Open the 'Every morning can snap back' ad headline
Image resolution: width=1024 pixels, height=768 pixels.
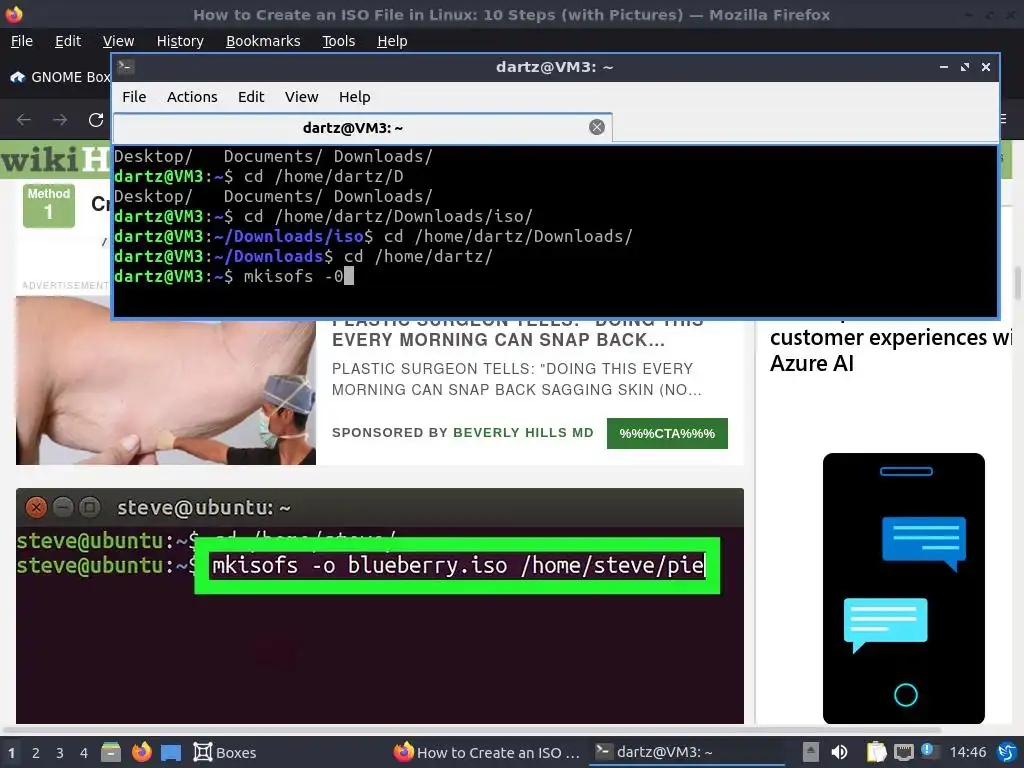[498, 340]
